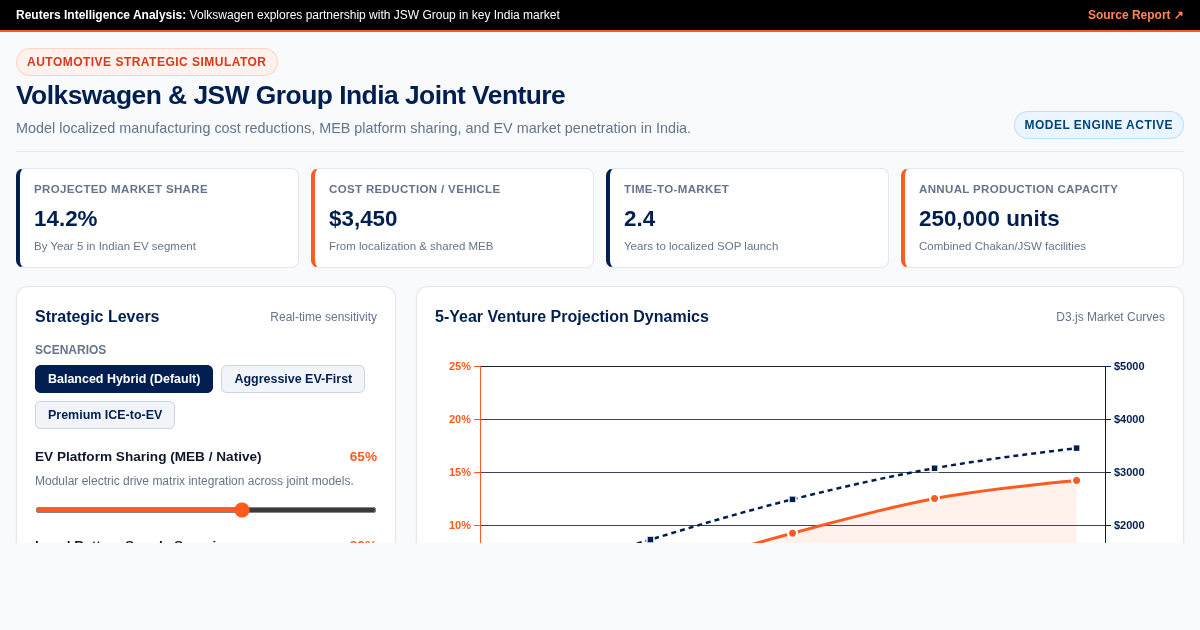Select Aggressive EV-First scenario
Image resolution: width=1200 pixels, height=630 pixels.
293,379
